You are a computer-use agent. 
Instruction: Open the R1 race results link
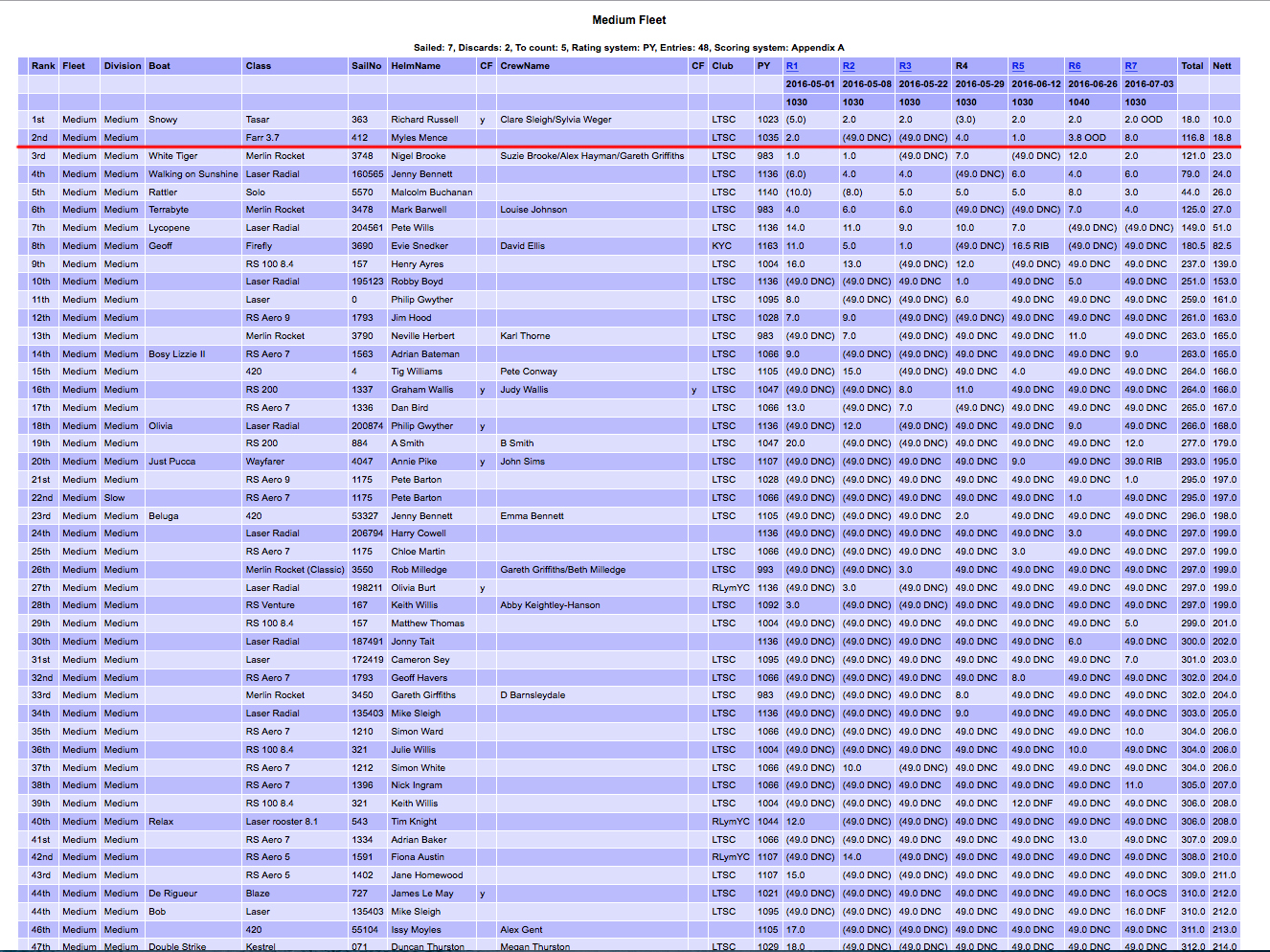point(791,66)
